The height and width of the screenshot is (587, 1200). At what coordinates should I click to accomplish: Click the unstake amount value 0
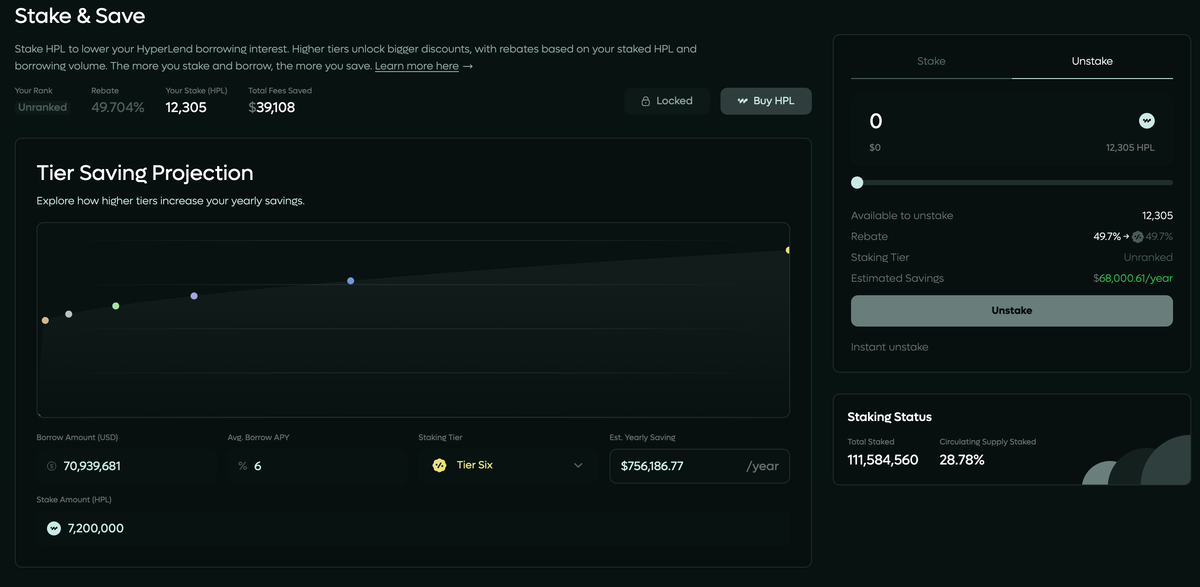[x=876, y=122]
